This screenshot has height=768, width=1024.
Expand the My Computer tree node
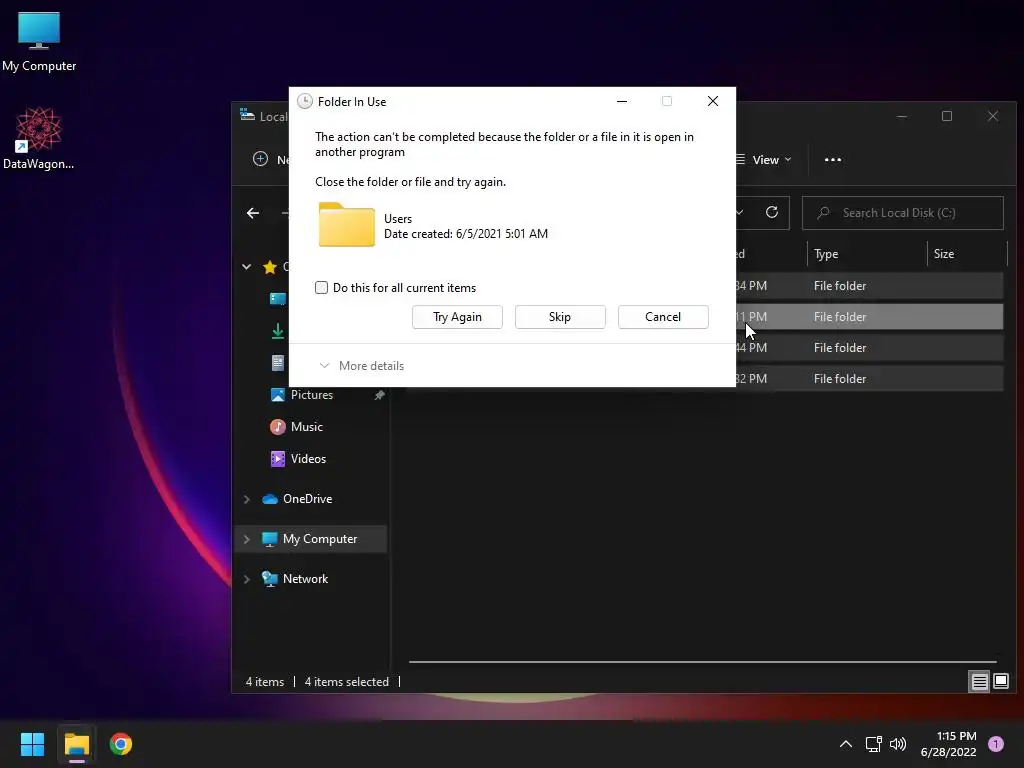pos(247,539)
